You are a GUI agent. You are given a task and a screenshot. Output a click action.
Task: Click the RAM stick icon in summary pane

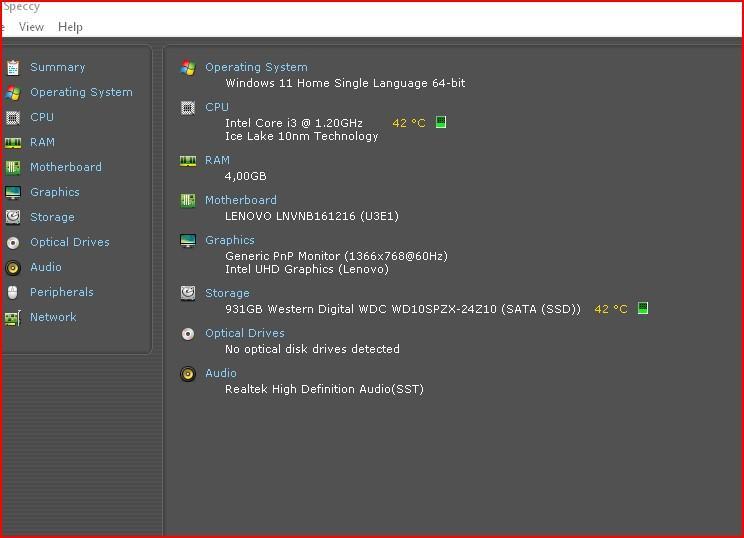188,161
